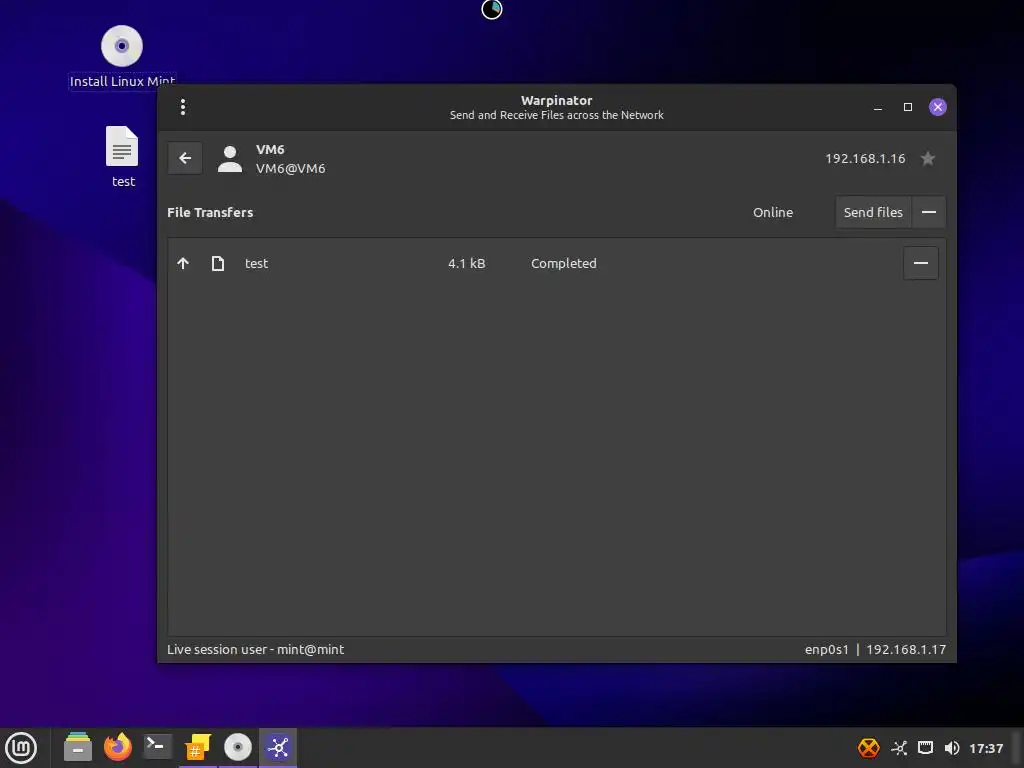Click the Warpinator taskbar button

[278, 747]
